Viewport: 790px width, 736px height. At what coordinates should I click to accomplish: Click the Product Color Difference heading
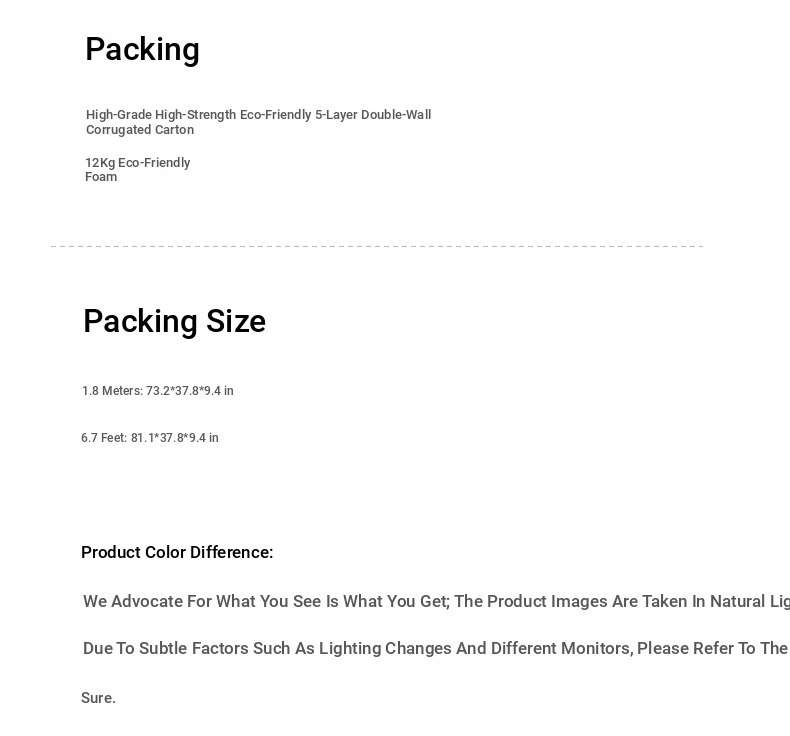(177, 553)
